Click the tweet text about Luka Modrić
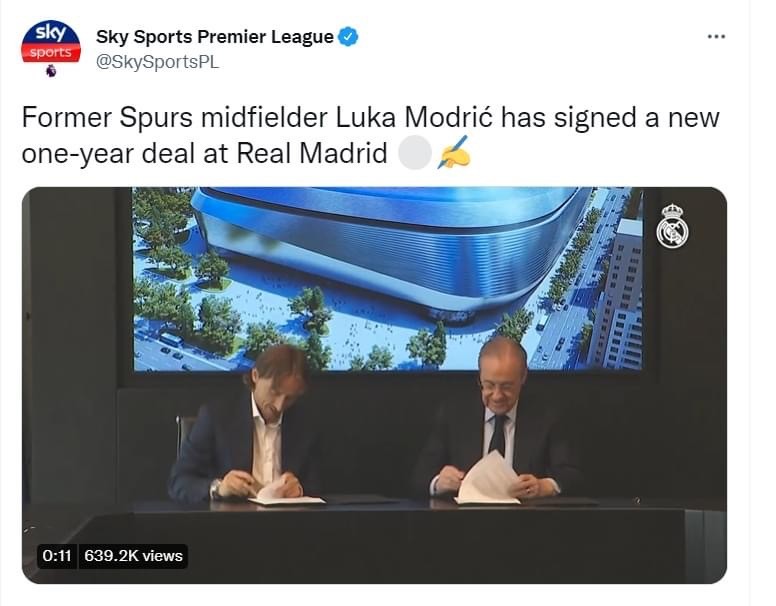Viewport: 776px width, 606px height. click(x=370, y=135)
